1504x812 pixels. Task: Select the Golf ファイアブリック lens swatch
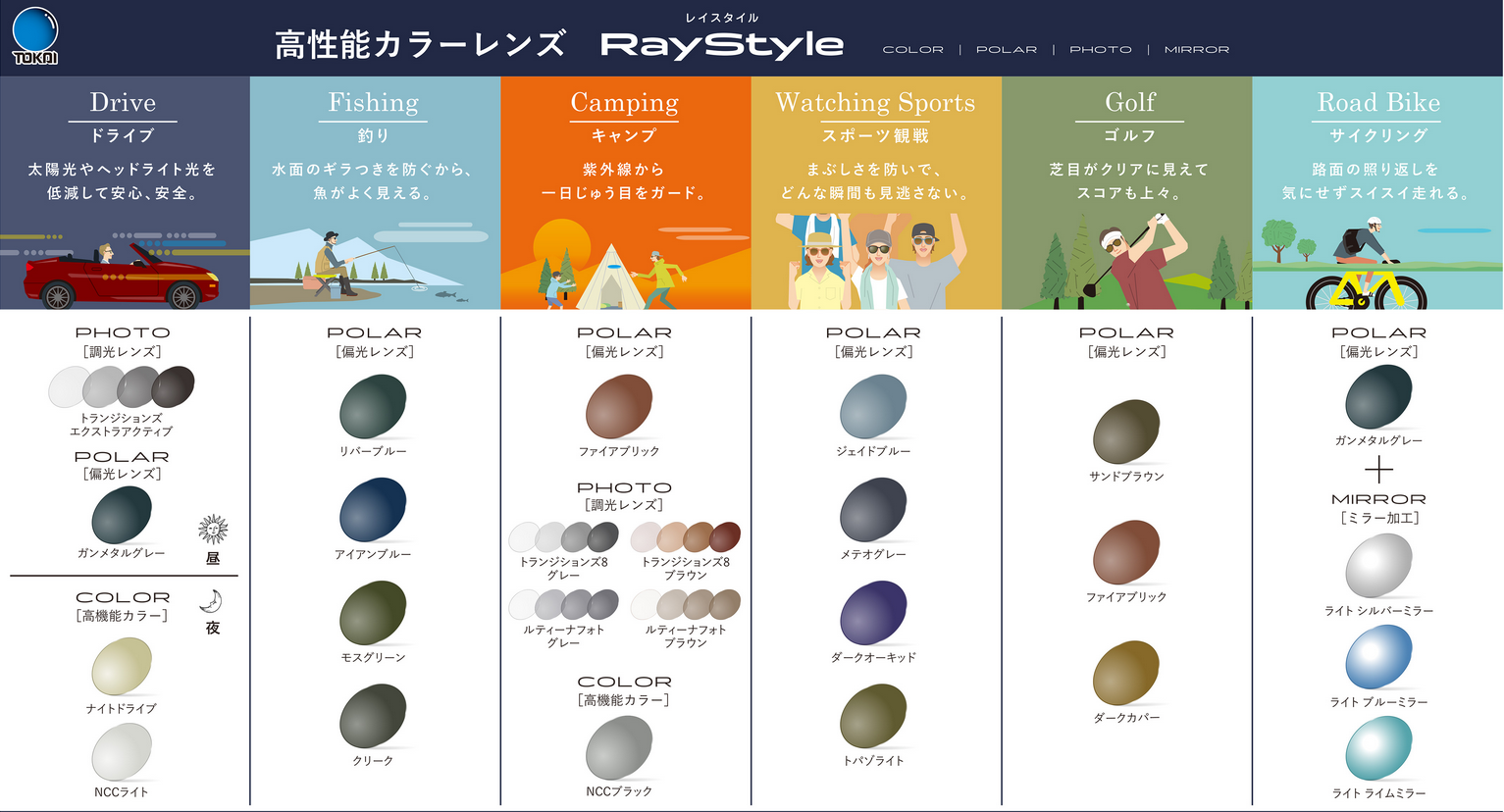[x=1126, y=553]
